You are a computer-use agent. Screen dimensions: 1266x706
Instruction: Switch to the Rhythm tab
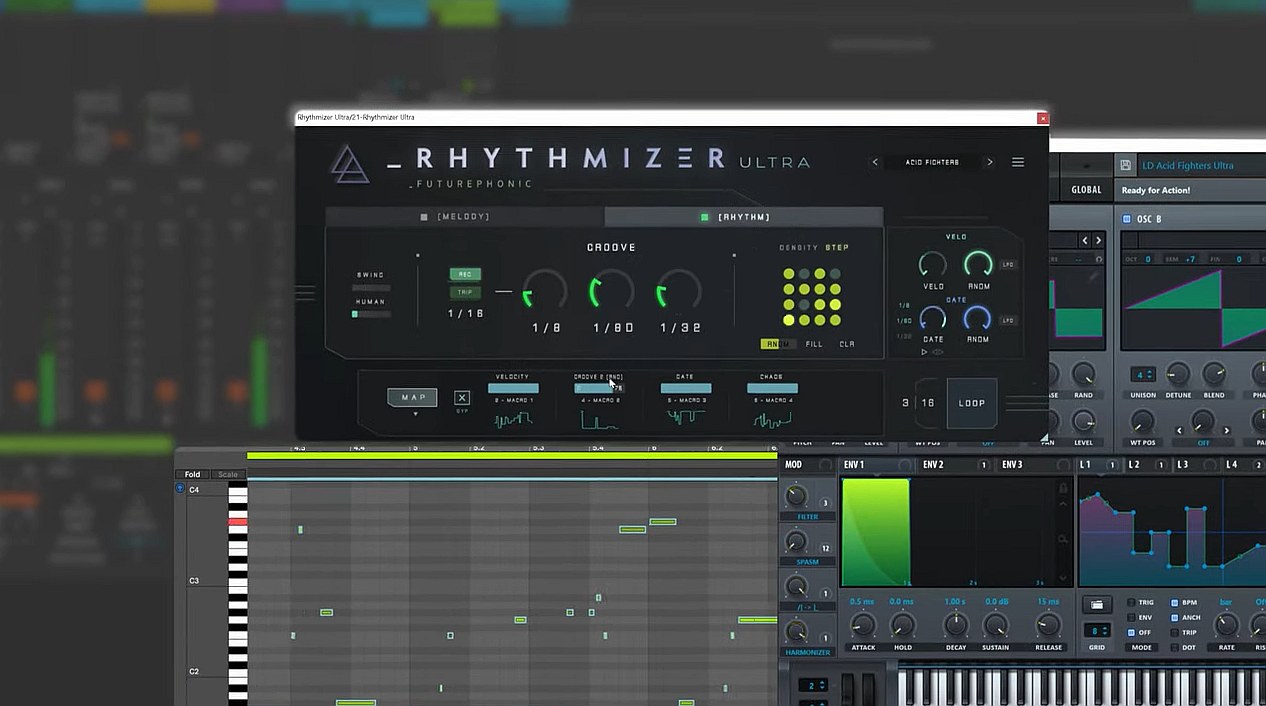pyautogui.click(x=744, y=217)
